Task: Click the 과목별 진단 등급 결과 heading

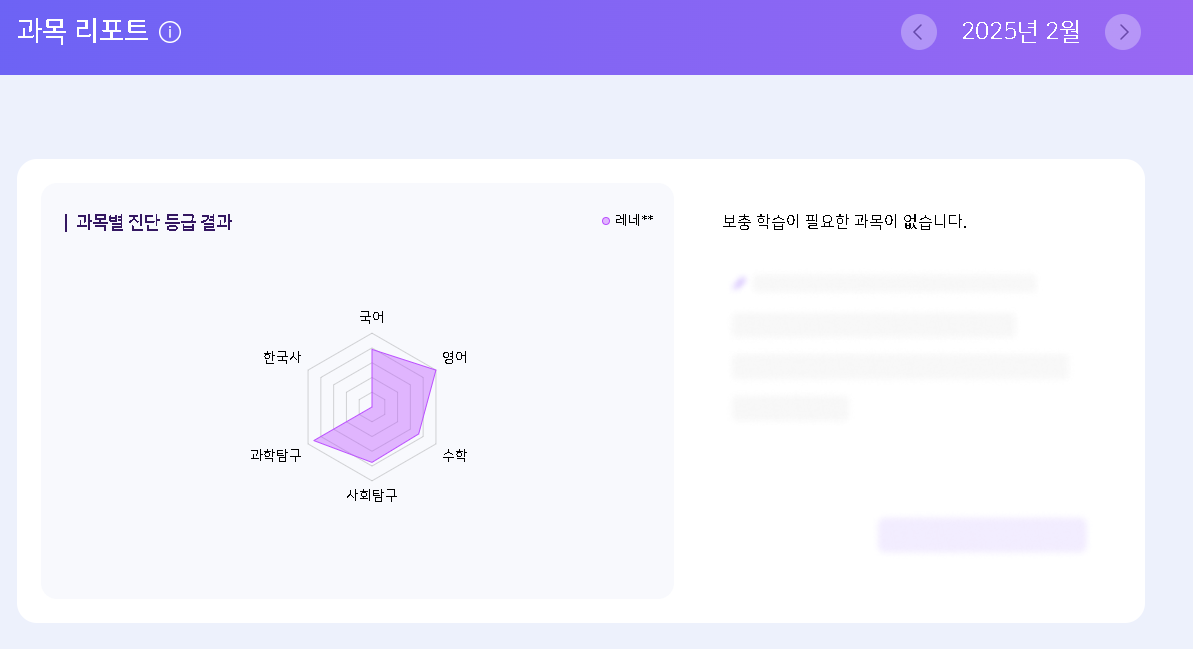Action: (154, 223)
